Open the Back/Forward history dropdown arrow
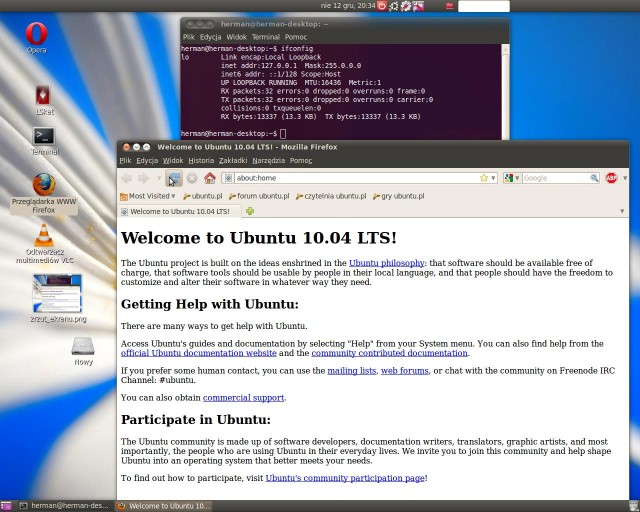This screenshot has height=512, width=640. (x=158, y=178)
